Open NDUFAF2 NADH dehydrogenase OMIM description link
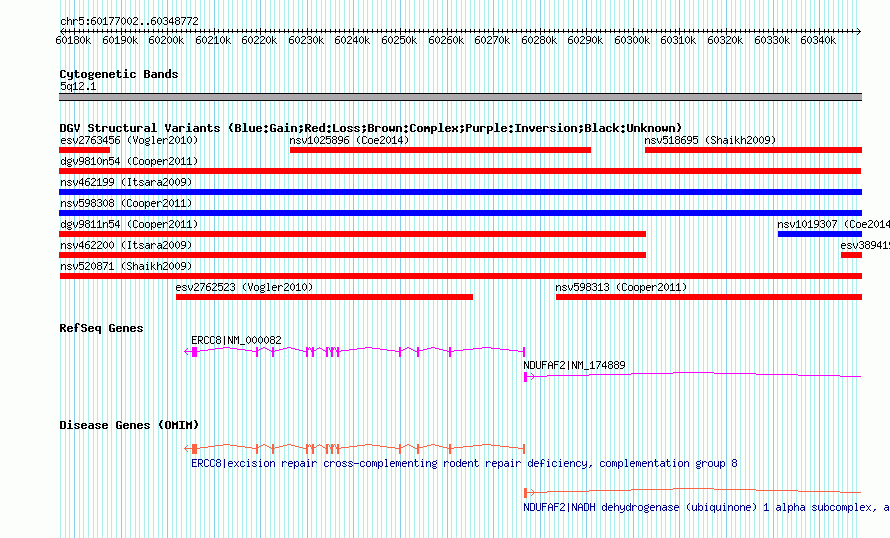The height and width of the screenshot is (538, 890). [706, 507]
